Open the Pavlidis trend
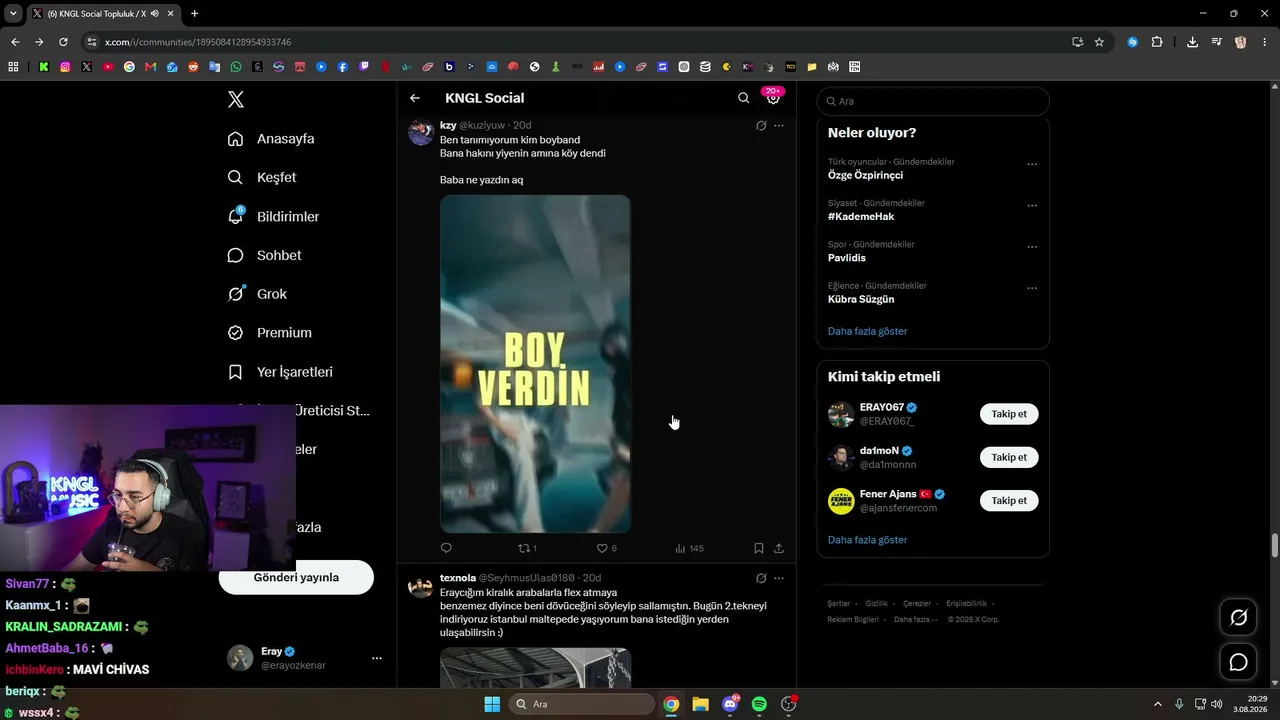 [847, 258]
